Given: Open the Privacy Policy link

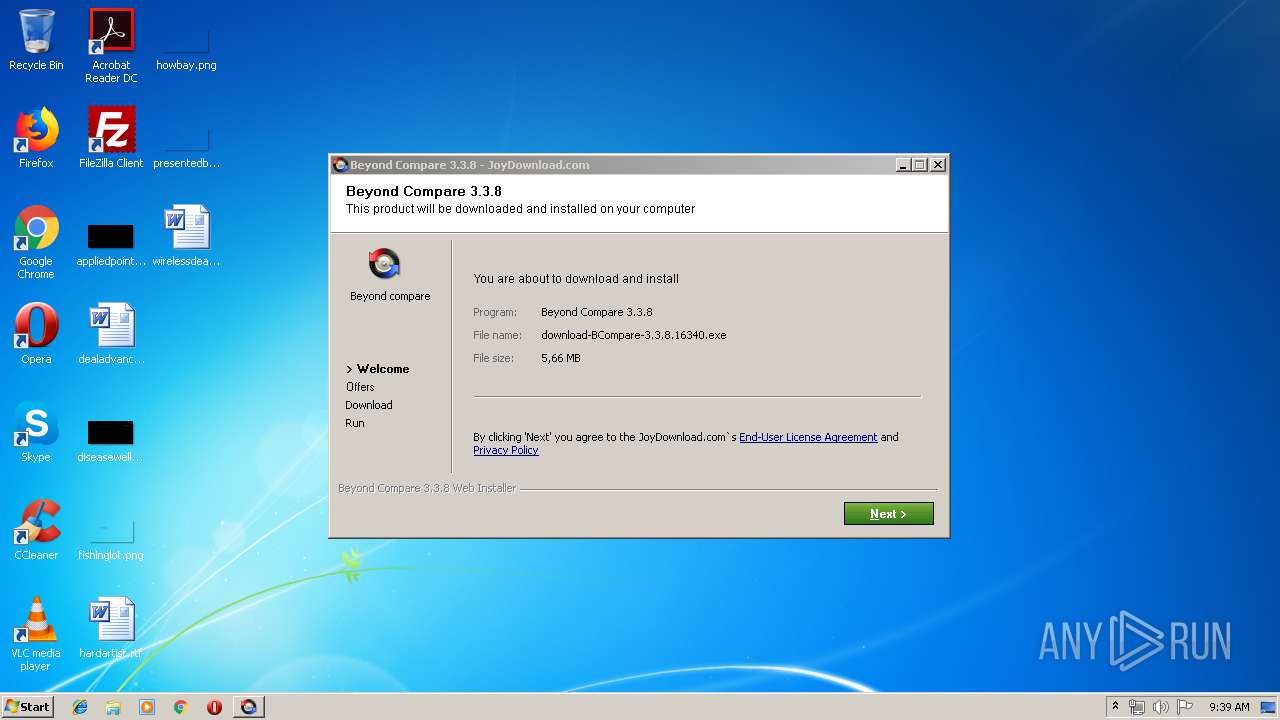Looking at the screenshot, I should 506,450.
